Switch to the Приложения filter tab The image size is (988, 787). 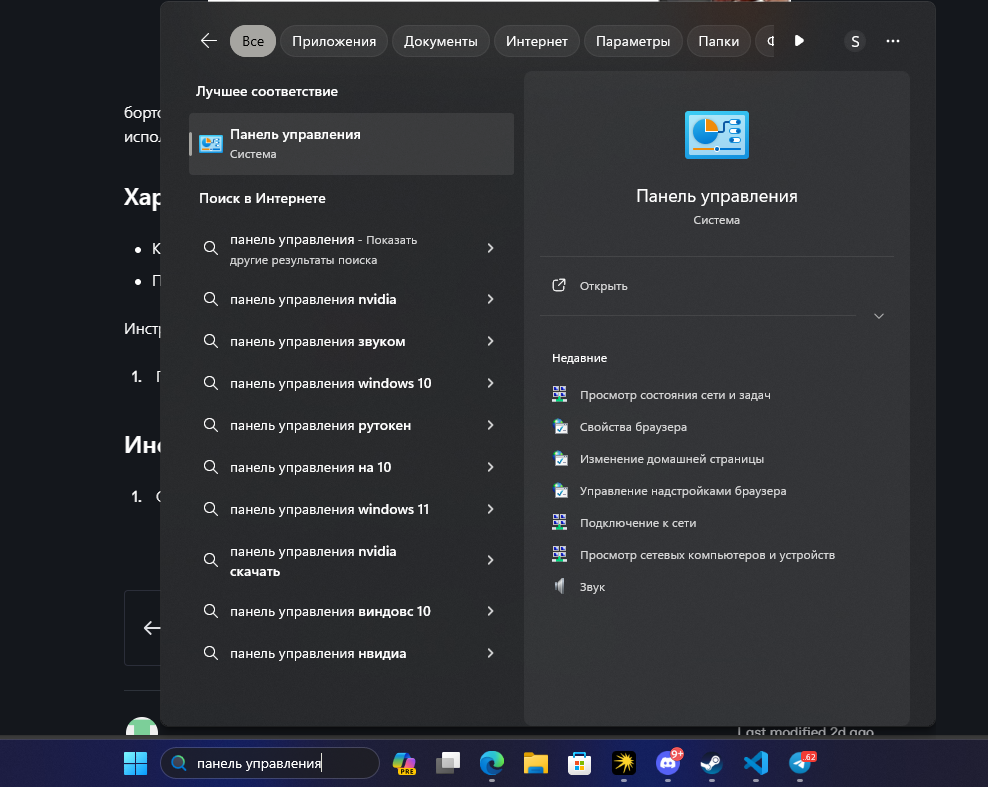[334, 41]
